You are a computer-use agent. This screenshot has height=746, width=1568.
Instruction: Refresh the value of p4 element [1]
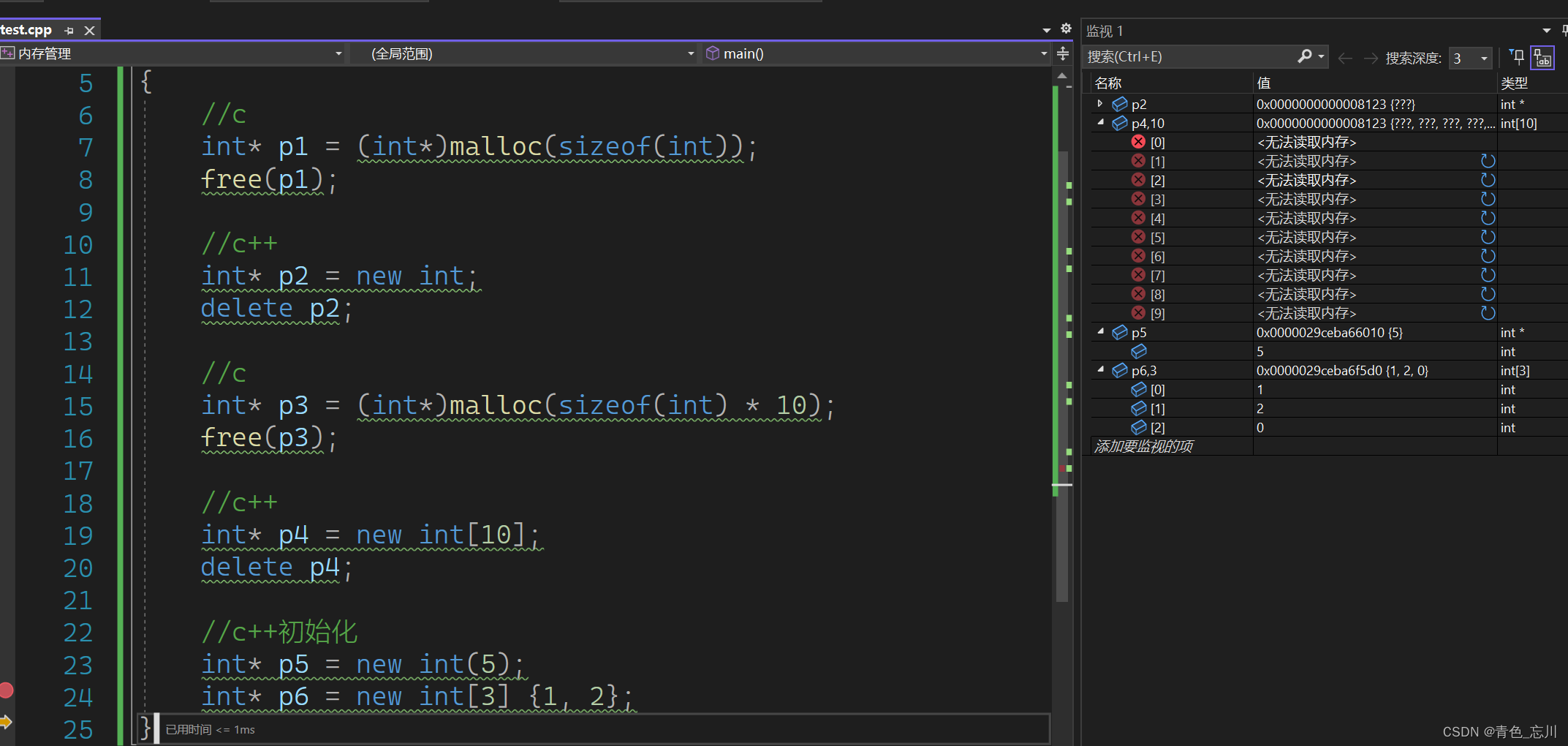coord(1488,161)
